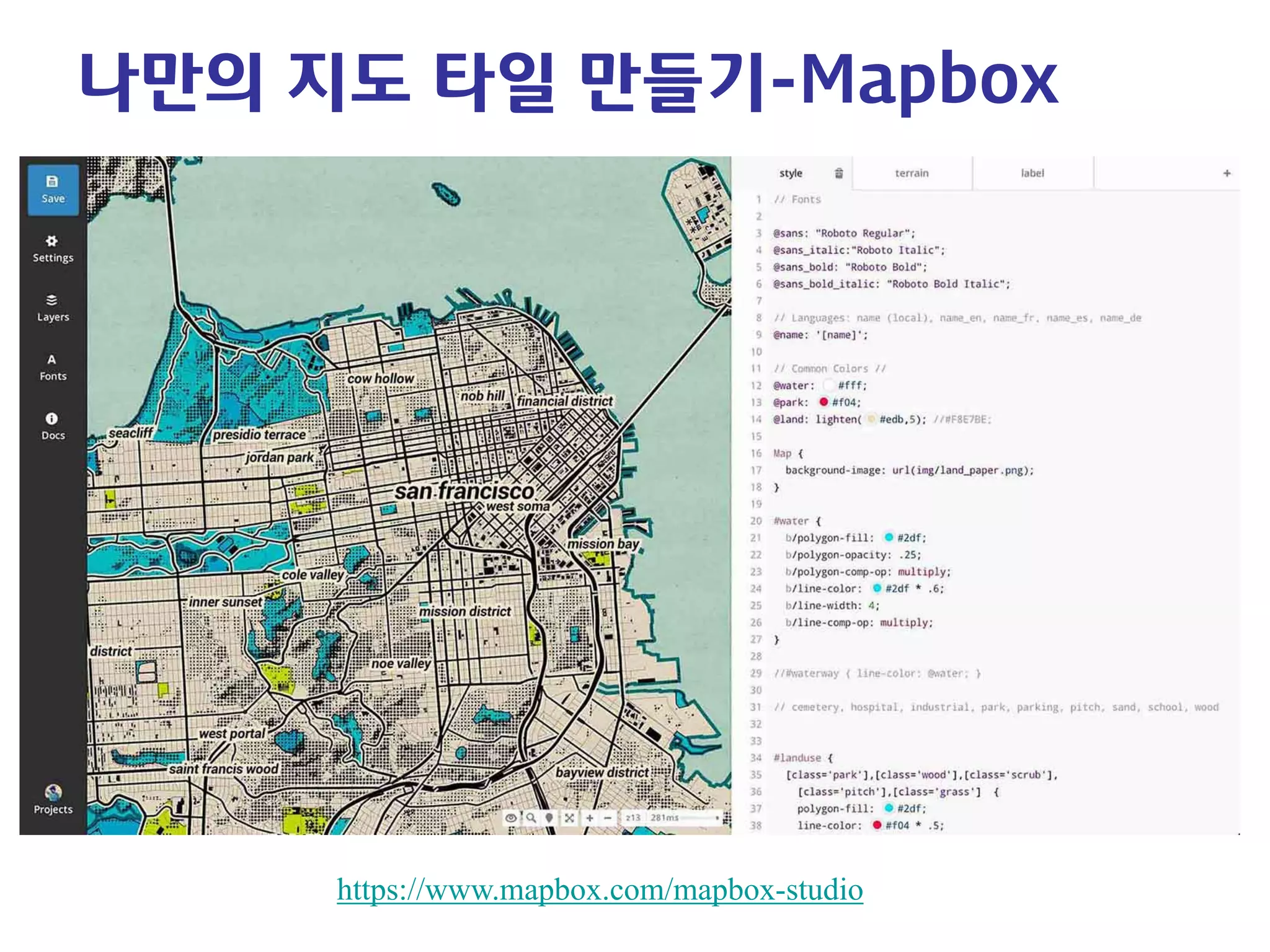The image size is (1270, 952).
Task: Click the map search magnifier icon
Action: 531,818
